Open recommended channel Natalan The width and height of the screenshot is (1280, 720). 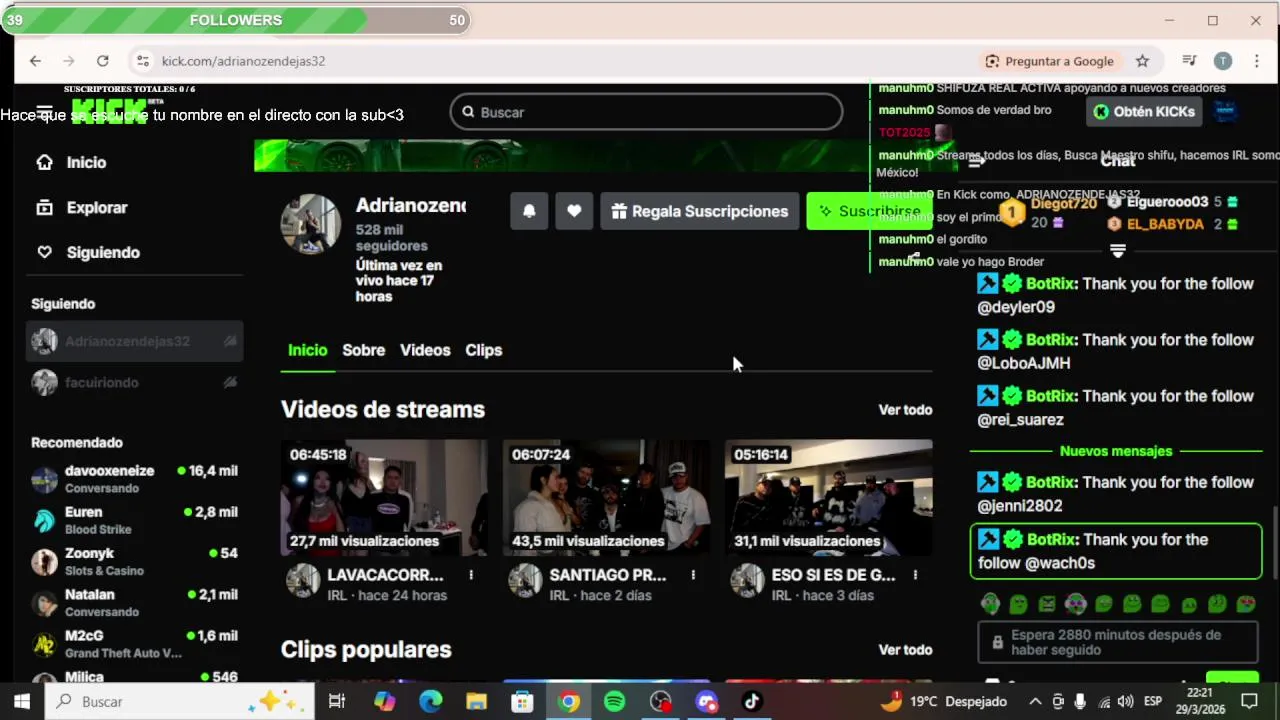click(134, 602)
